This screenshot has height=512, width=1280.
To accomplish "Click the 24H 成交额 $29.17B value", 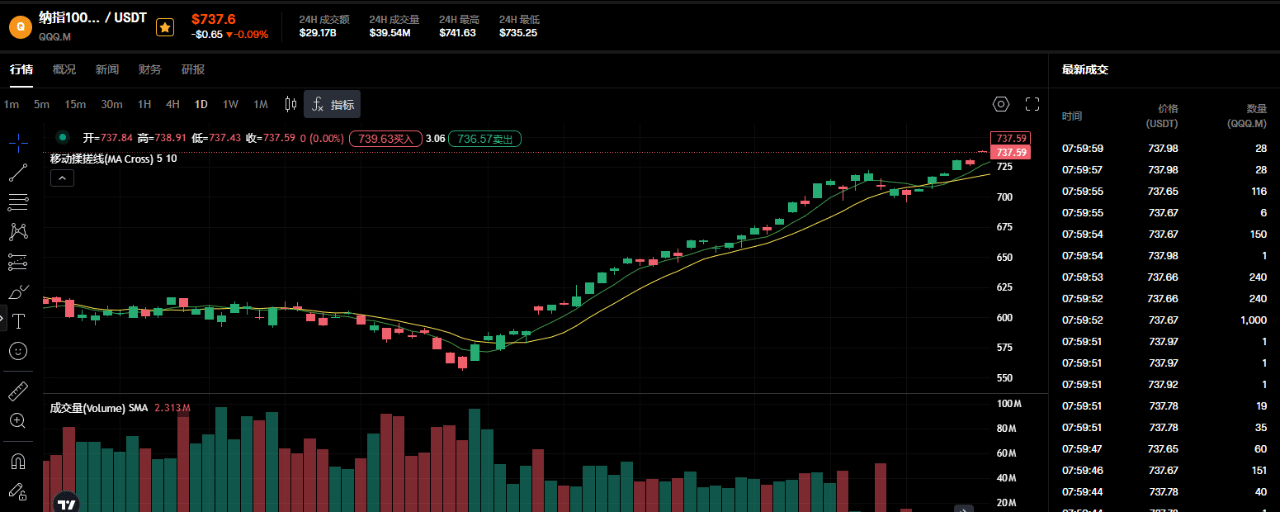I will pos(318,33).
